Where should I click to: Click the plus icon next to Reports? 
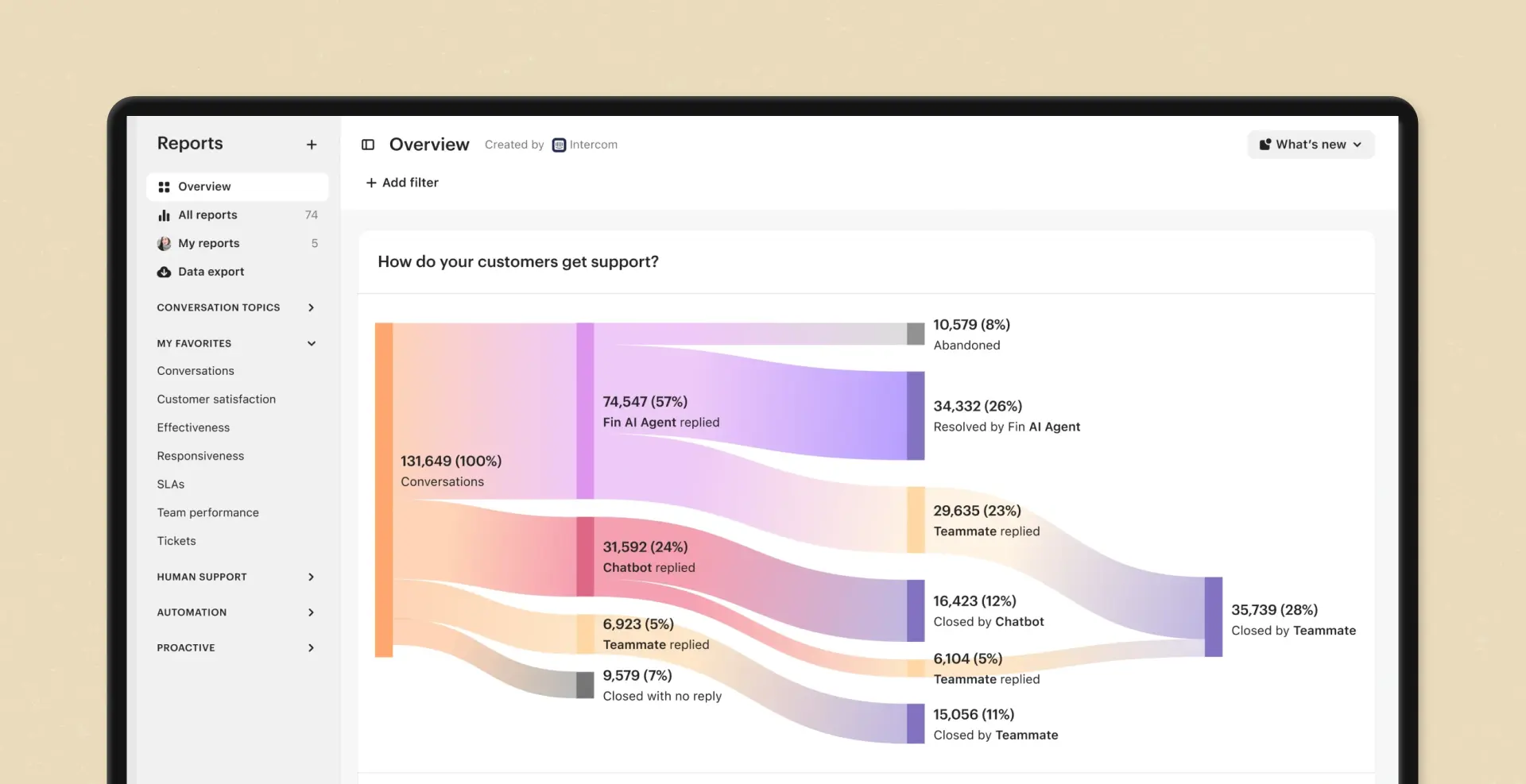312,145
